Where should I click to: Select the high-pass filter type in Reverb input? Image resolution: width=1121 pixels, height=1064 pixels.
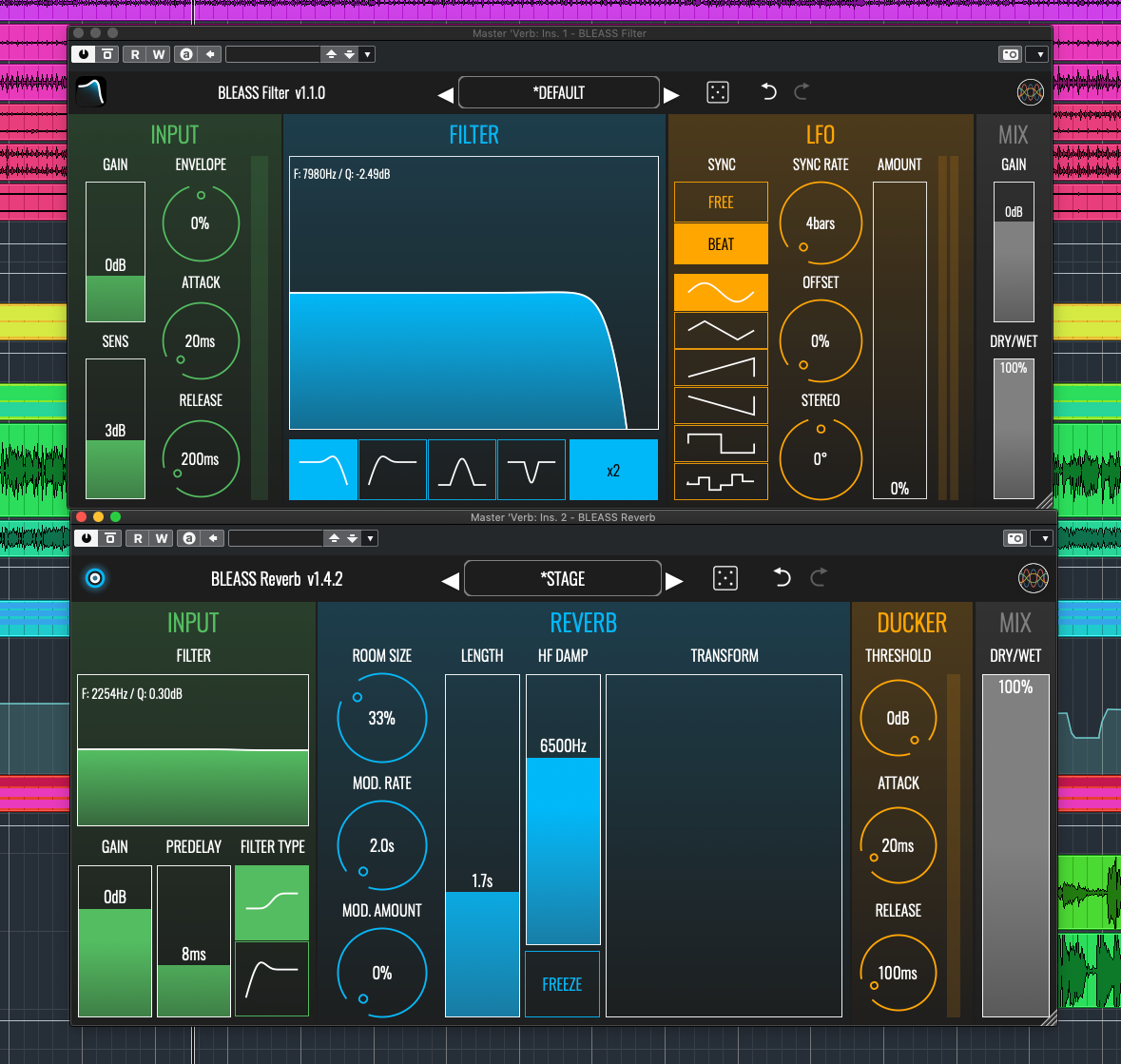click(272, 978)
